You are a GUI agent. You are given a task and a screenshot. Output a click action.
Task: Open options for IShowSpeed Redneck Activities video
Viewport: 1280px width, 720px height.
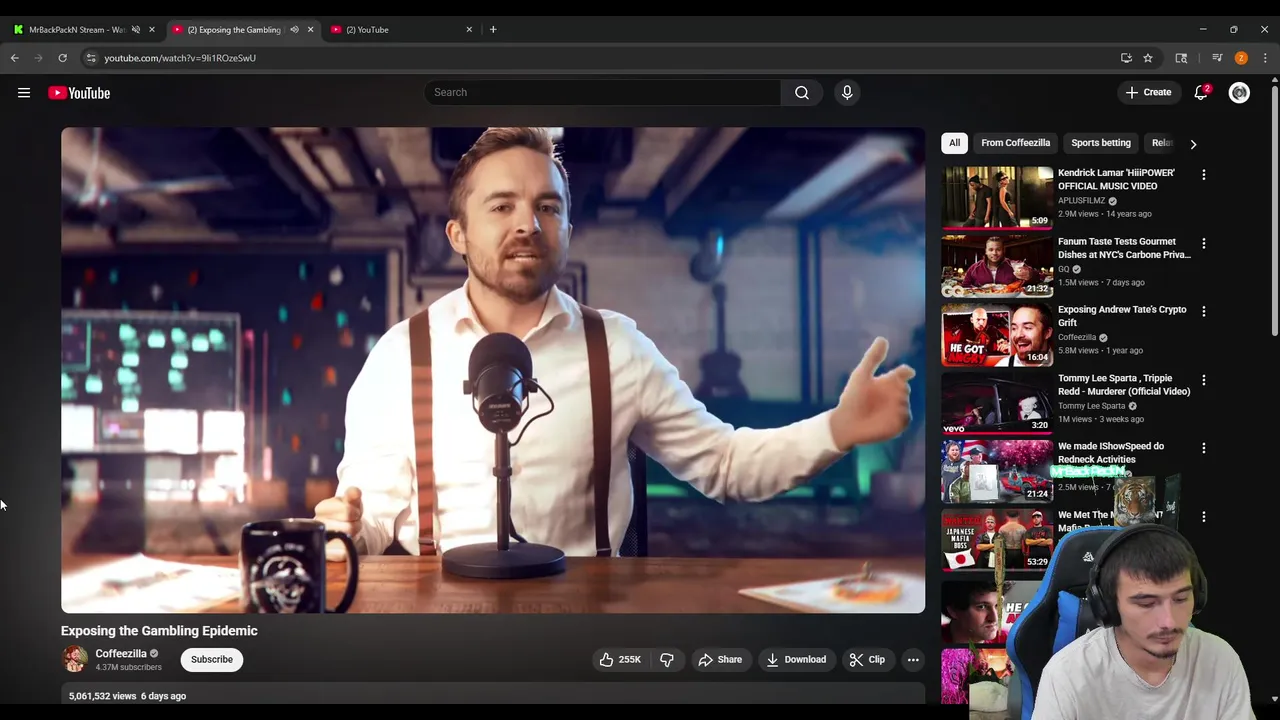[1203, 448]
